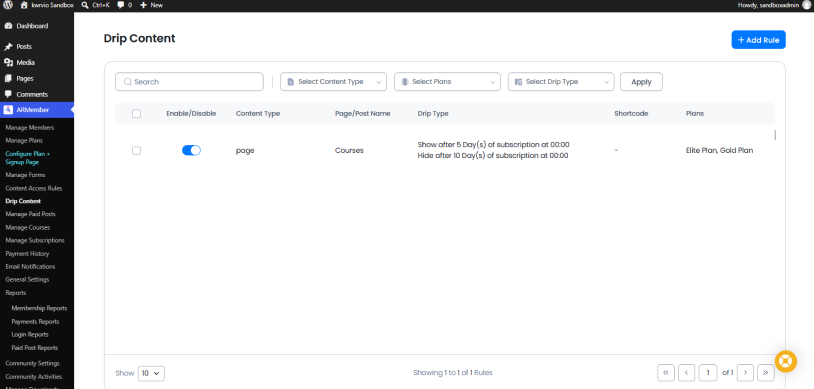Viewport: 814px width, 389px height.
Task: Open Community Settings menu item
Action: click(32, 364)
